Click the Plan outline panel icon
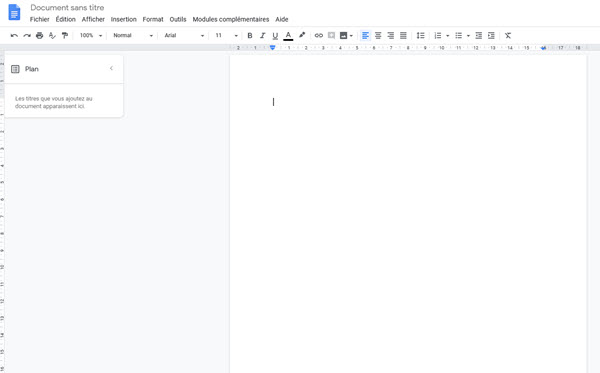Image resolution: width=600 pixels, height=373 pixels. (15, 69)
